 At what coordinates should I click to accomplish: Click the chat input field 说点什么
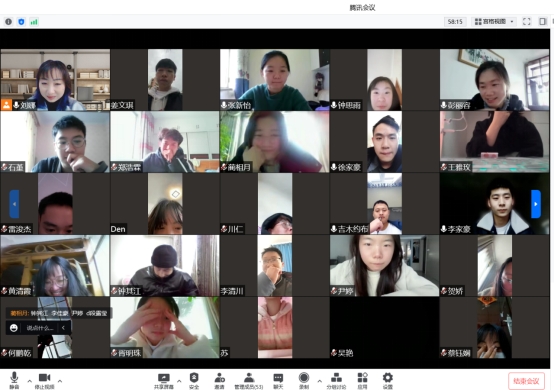[39, 328]
